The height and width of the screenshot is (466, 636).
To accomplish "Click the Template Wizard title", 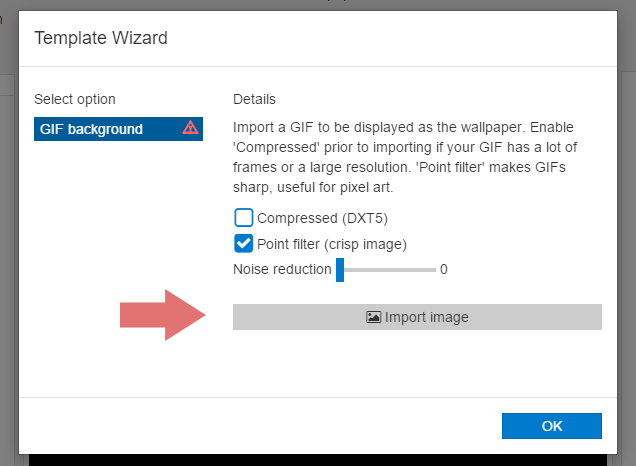I will pos(101,38).
